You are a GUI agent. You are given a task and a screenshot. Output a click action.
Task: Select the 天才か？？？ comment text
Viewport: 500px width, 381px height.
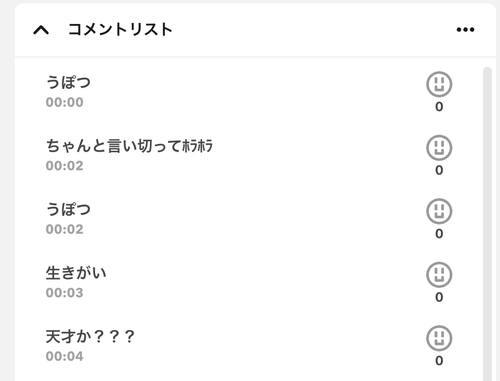[x=90, y=336]
